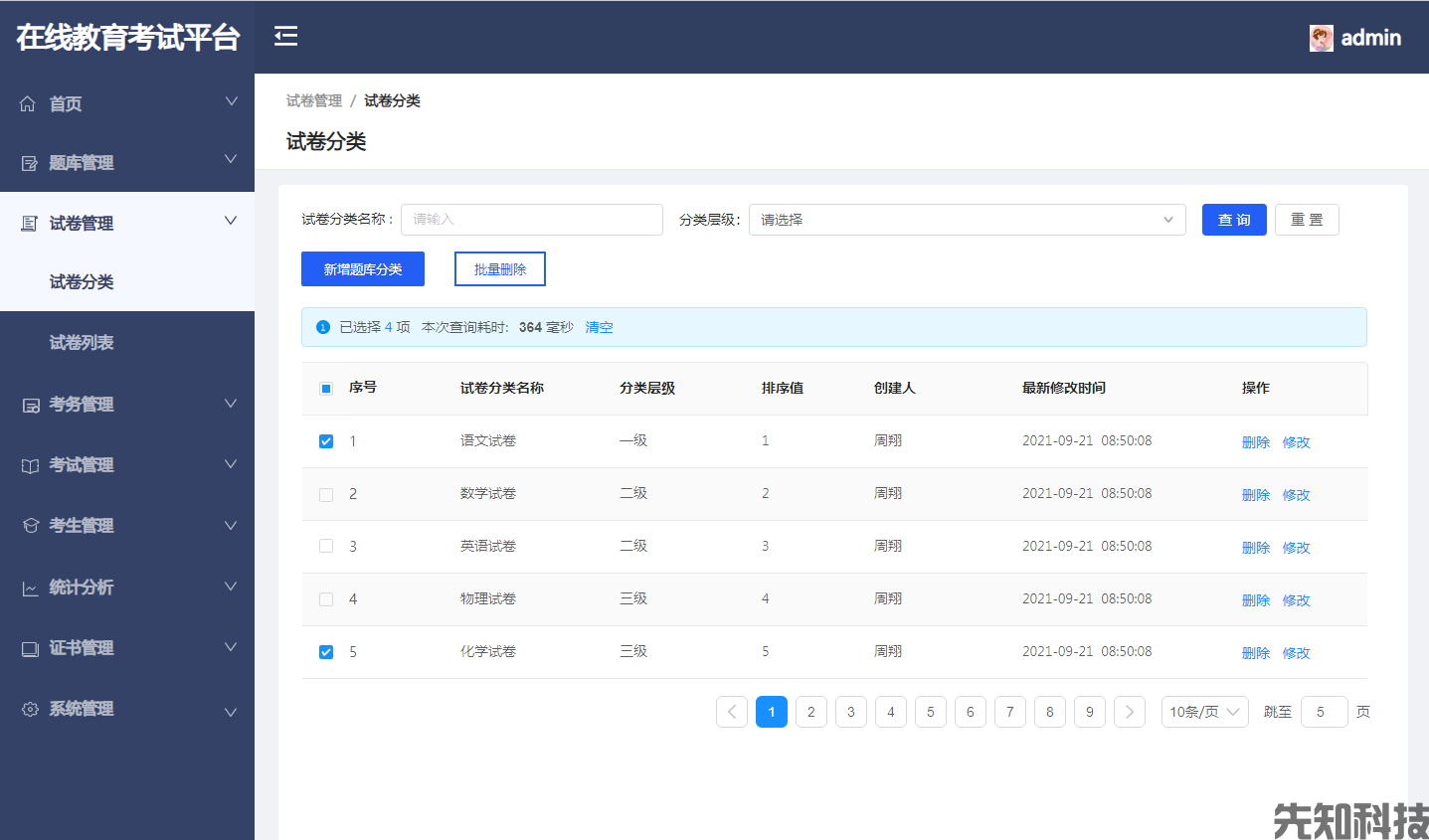Click the 考试管理 book icon
The height and width of the screenshot is (840, 1429).
31,465
